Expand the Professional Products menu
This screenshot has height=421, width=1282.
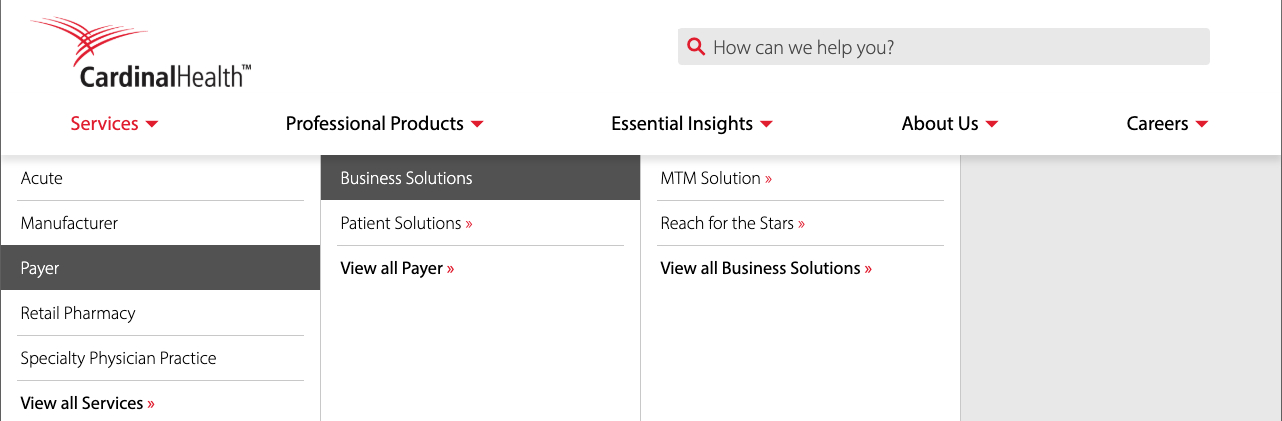coord(384,124)
